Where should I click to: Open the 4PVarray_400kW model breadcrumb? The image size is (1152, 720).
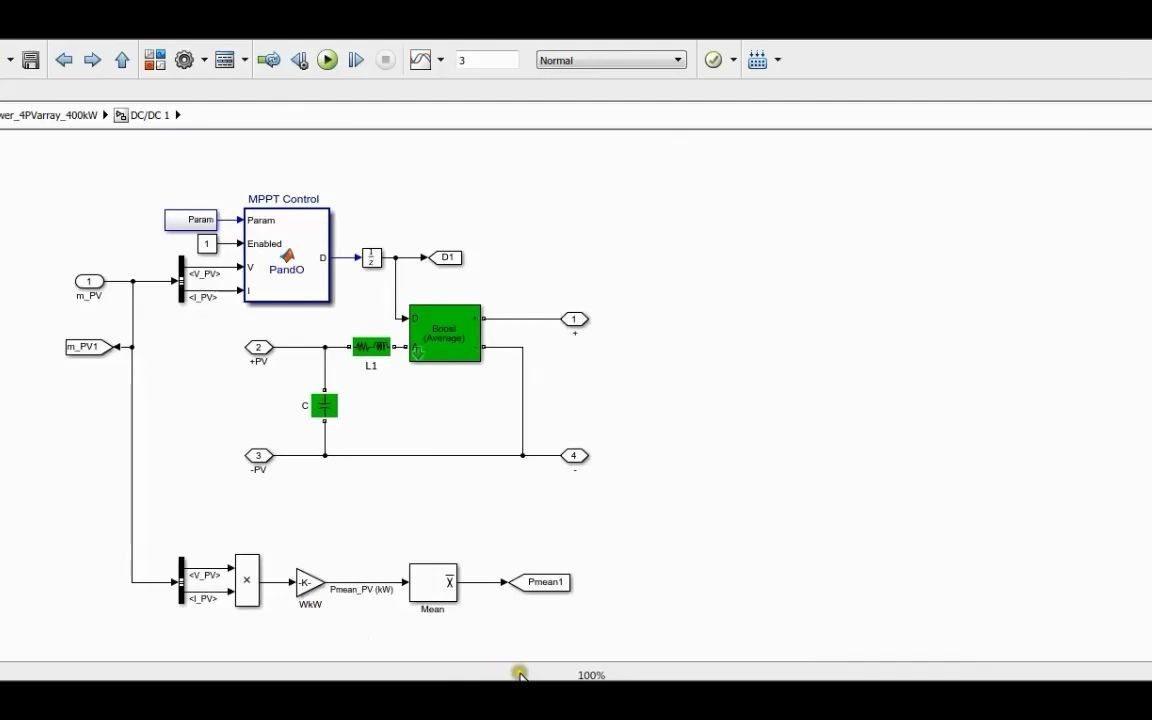pos(50,114)
